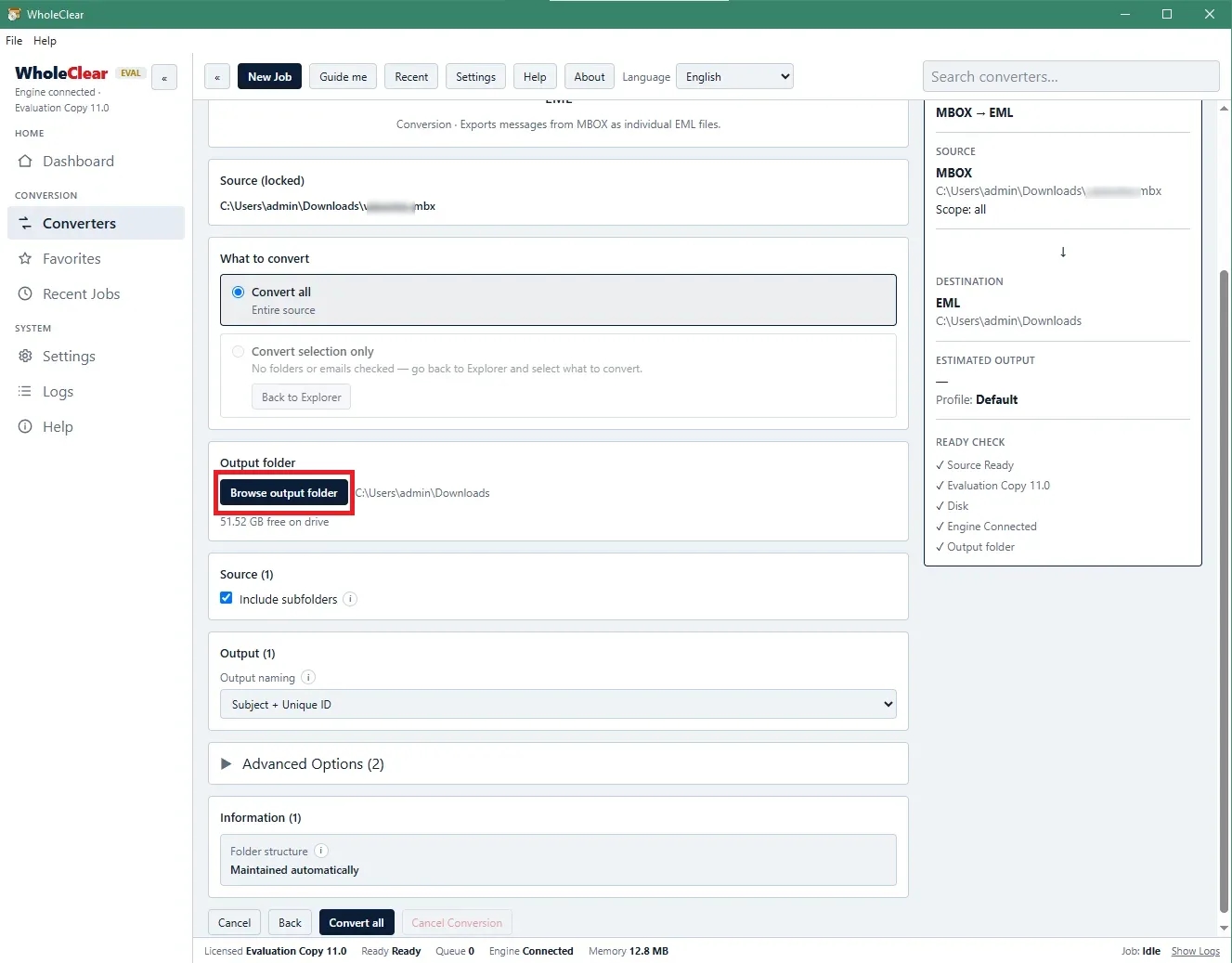This screenshot has height=963, width=1232.
Task: Click the Favorites star icon
Action: coord(25,259)
